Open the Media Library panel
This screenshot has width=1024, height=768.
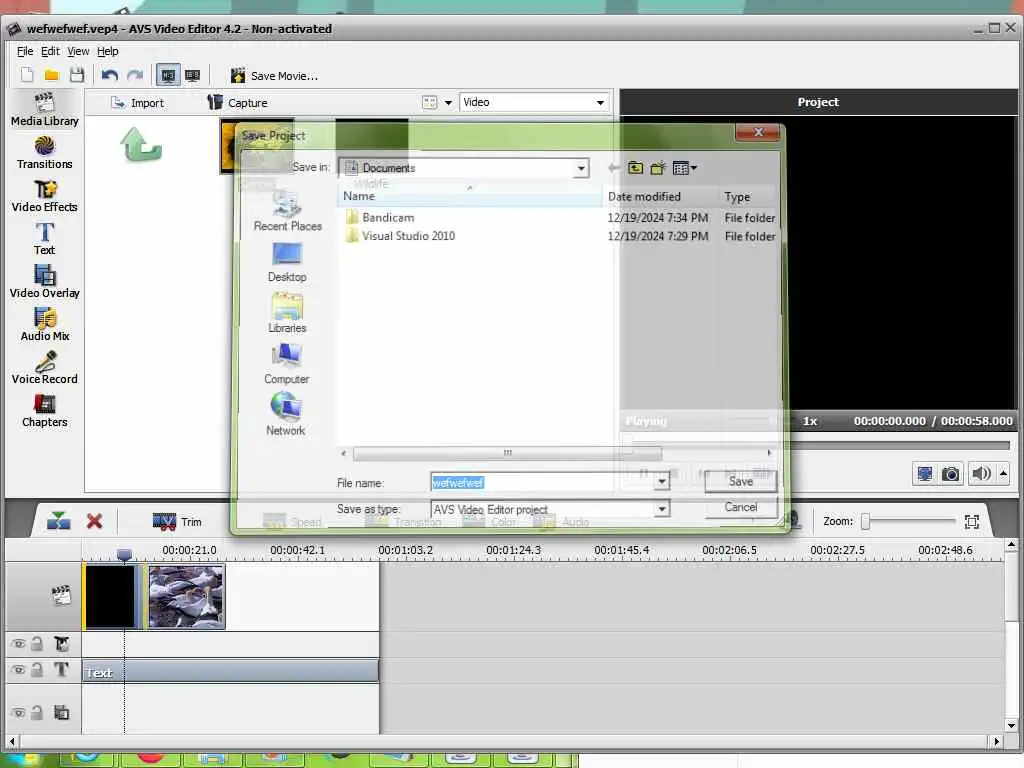click(44, 110)
